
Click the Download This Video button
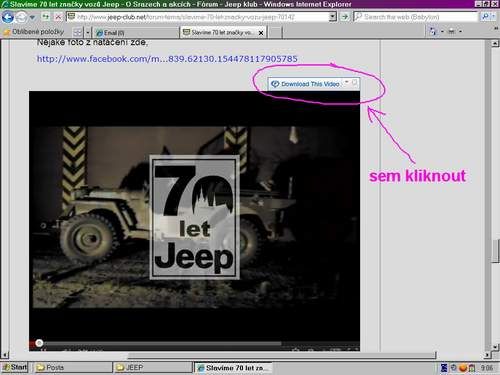coord(307,84)
